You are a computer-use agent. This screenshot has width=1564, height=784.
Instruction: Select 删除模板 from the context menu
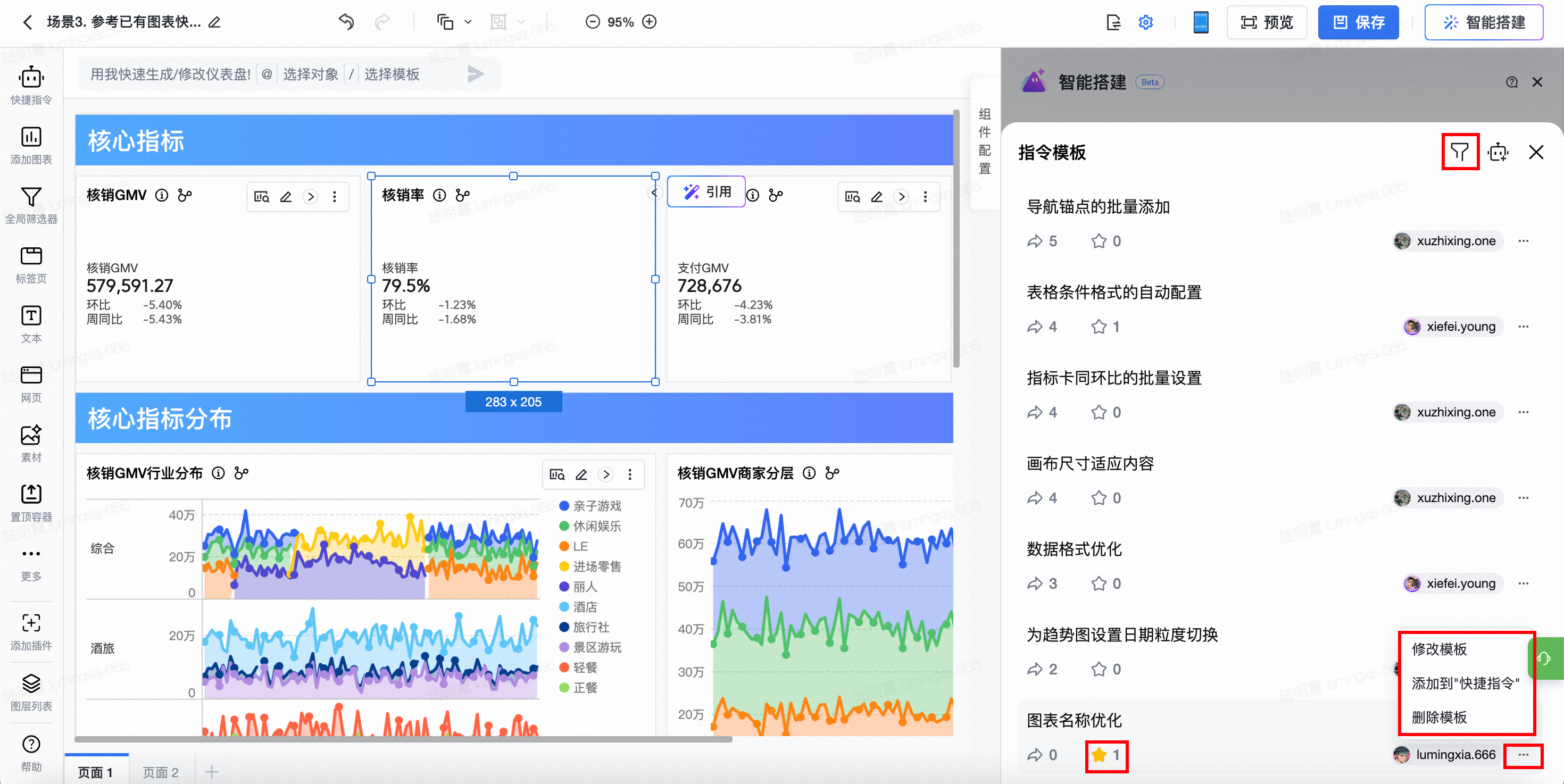[1439, 718]
